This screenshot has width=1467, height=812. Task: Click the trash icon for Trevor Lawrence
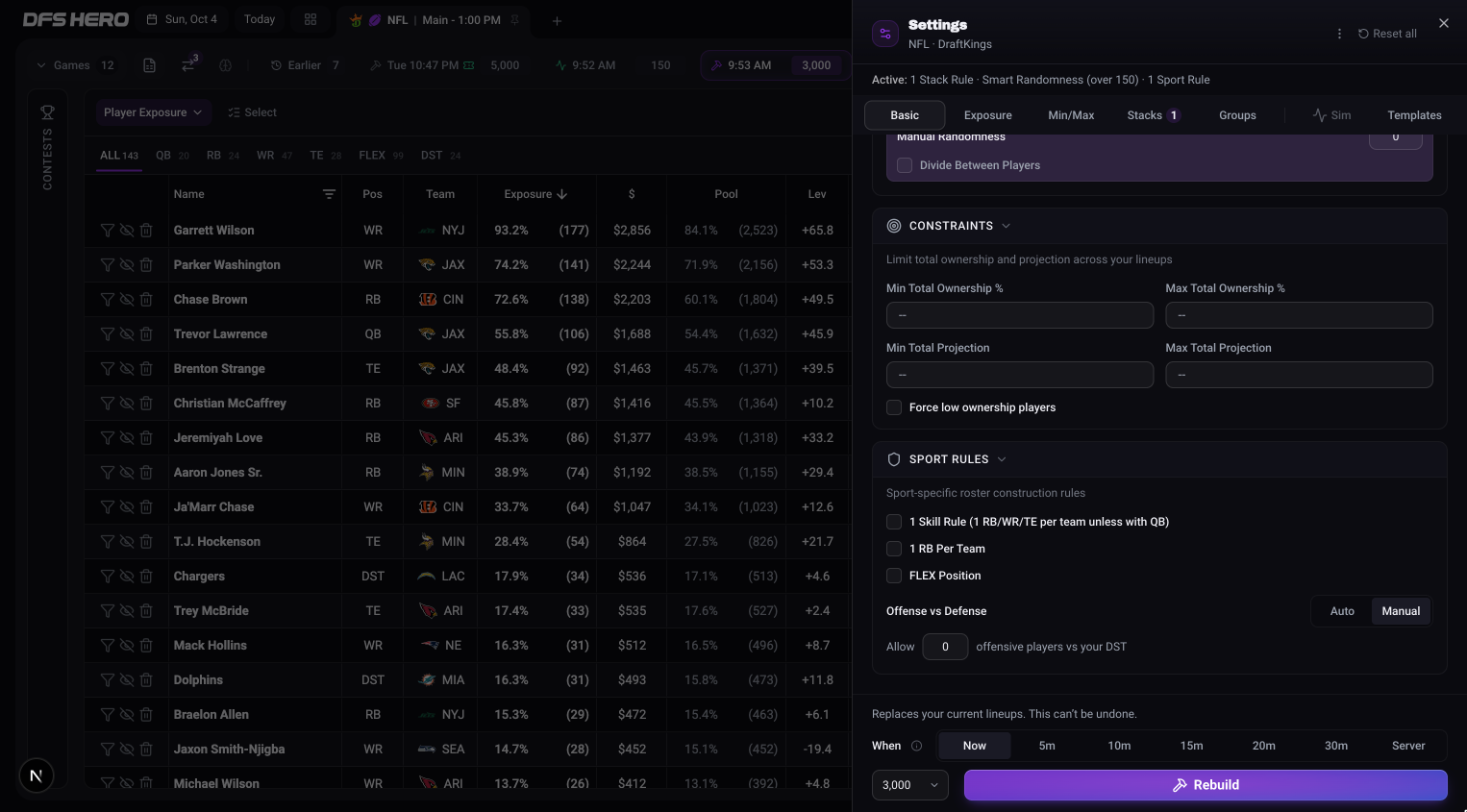point(146,334)
